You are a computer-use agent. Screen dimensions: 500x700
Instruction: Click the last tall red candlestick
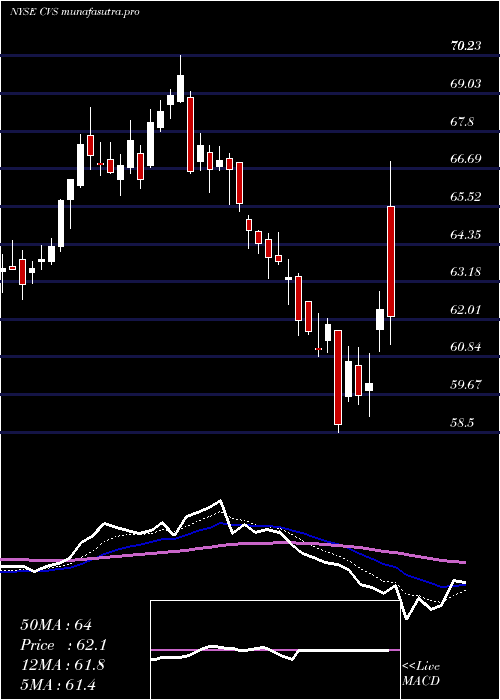(x=391, y=262)
